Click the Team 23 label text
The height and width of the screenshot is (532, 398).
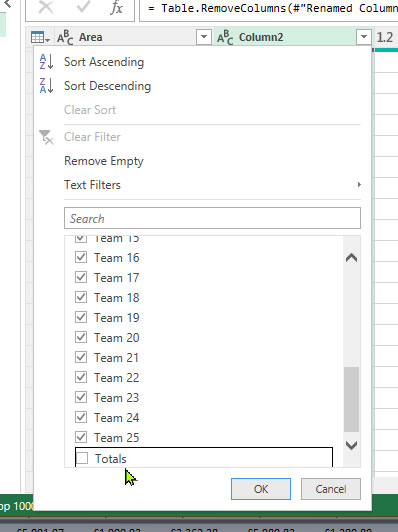pyautogui.click(x=117, y=398)
